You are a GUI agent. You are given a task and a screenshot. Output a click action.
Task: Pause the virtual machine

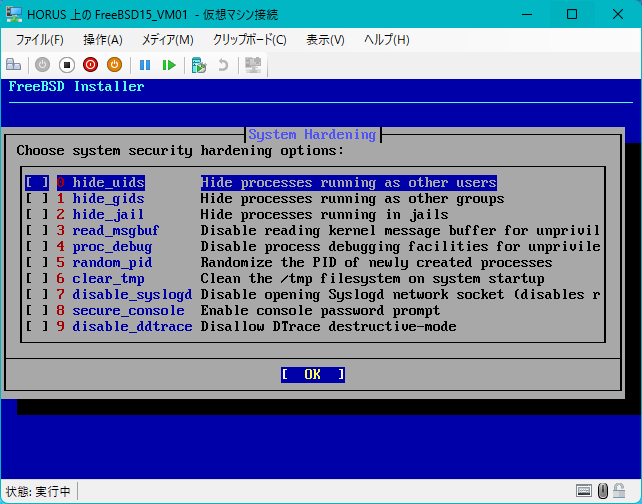pos(145,65)
